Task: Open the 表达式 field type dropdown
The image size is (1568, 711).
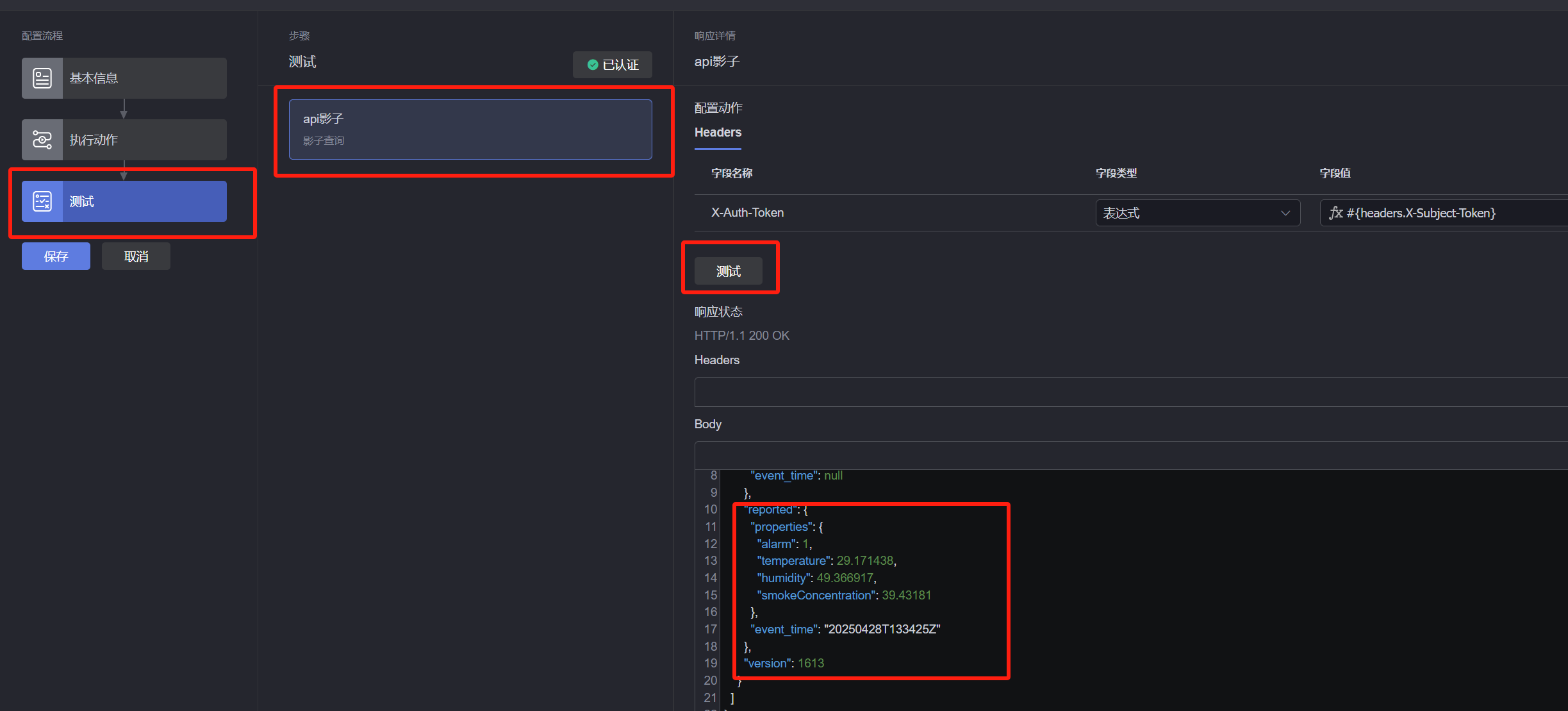Action: (1196, 213)
